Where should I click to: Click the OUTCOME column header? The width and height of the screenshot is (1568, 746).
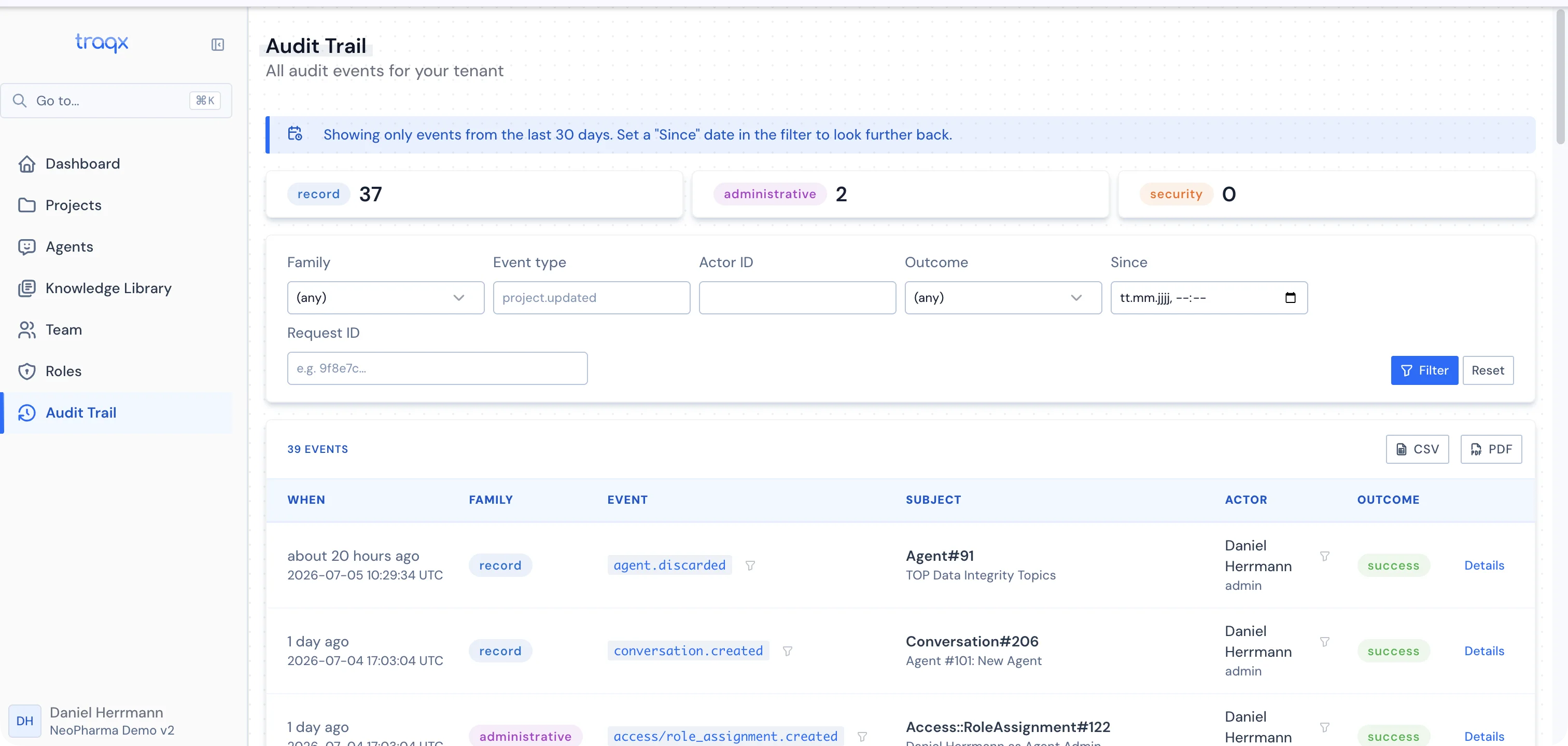1388,500
